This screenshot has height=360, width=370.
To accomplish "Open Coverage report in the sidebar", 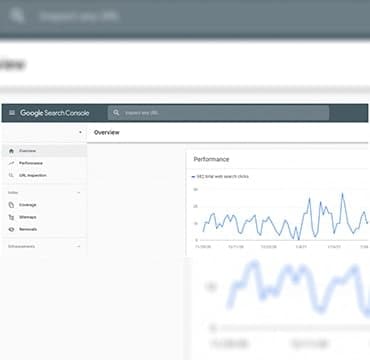I will coord(44,205).
